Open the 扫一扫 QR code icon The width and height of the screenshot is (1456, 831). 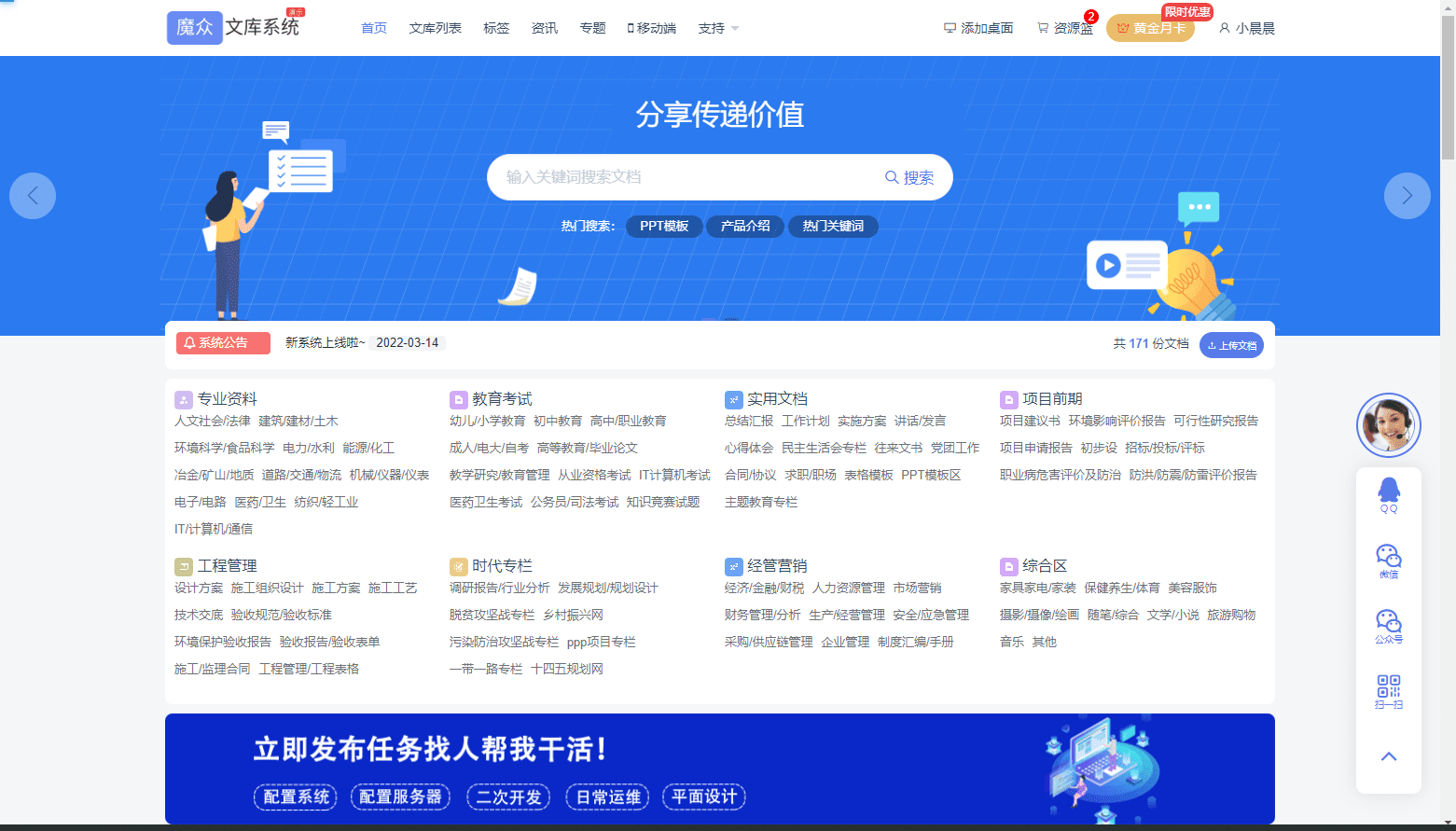click(x=1388, y=687)
